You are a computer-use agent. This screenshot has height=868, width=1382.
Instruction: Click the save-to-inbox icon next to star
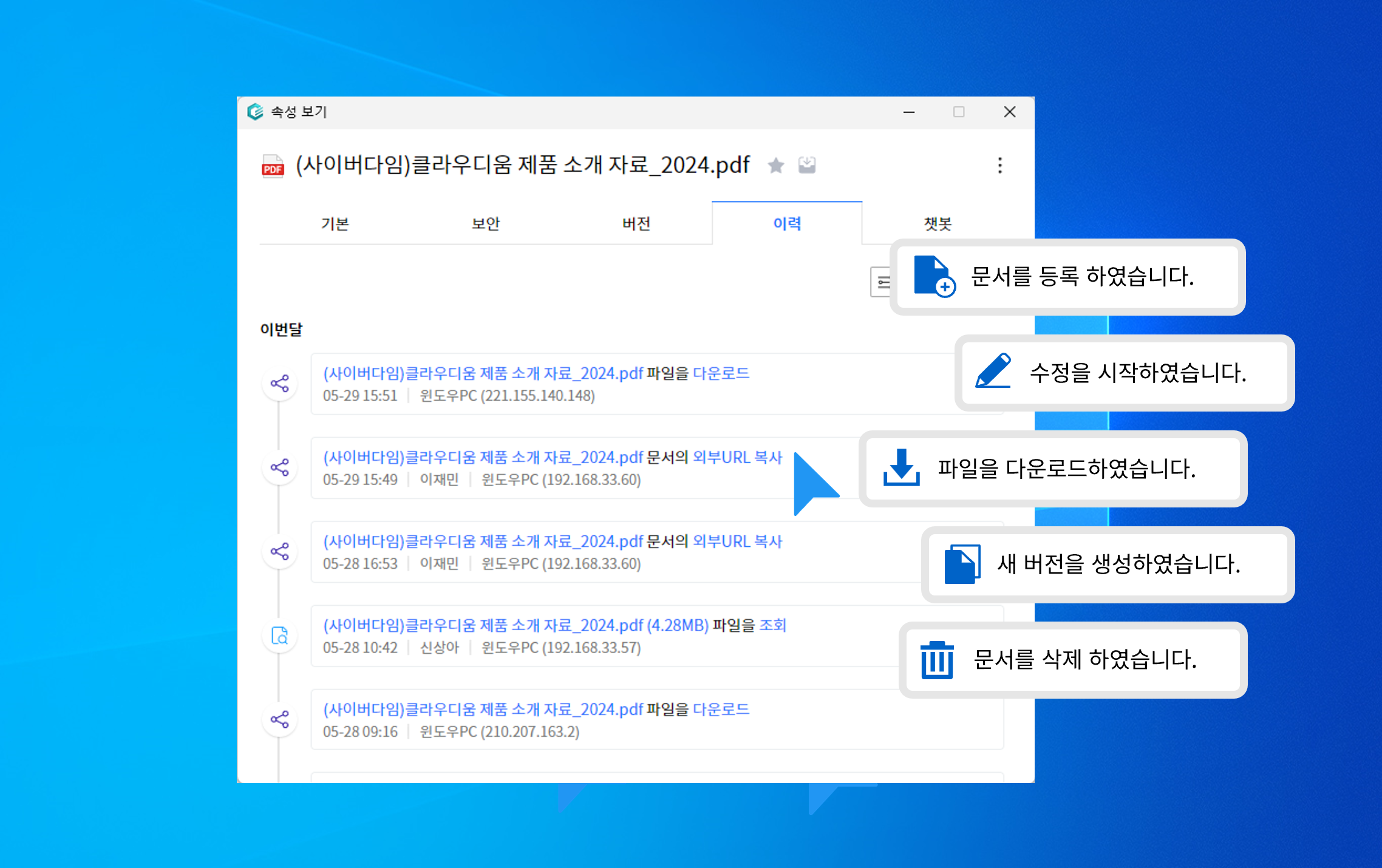807,165
